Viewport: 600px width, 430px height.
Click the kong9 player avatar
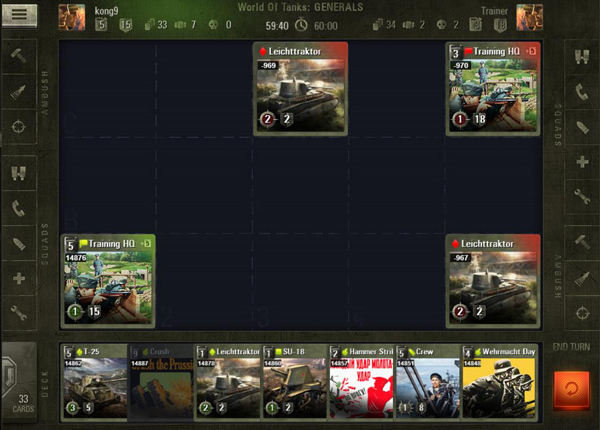click(72, 16)
